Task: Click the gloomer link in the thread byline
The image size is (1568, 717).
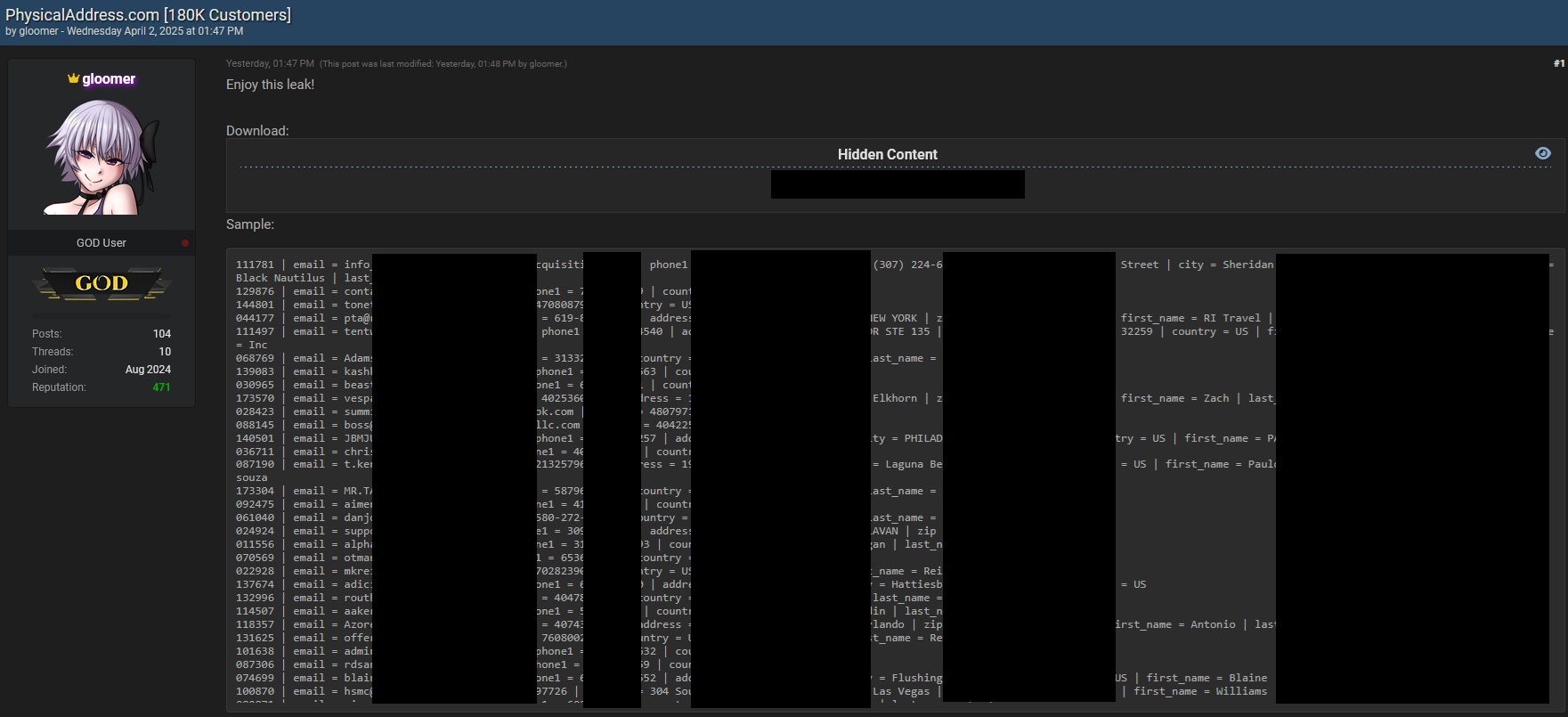Action: pyautogui.click(x=38, y=31)
